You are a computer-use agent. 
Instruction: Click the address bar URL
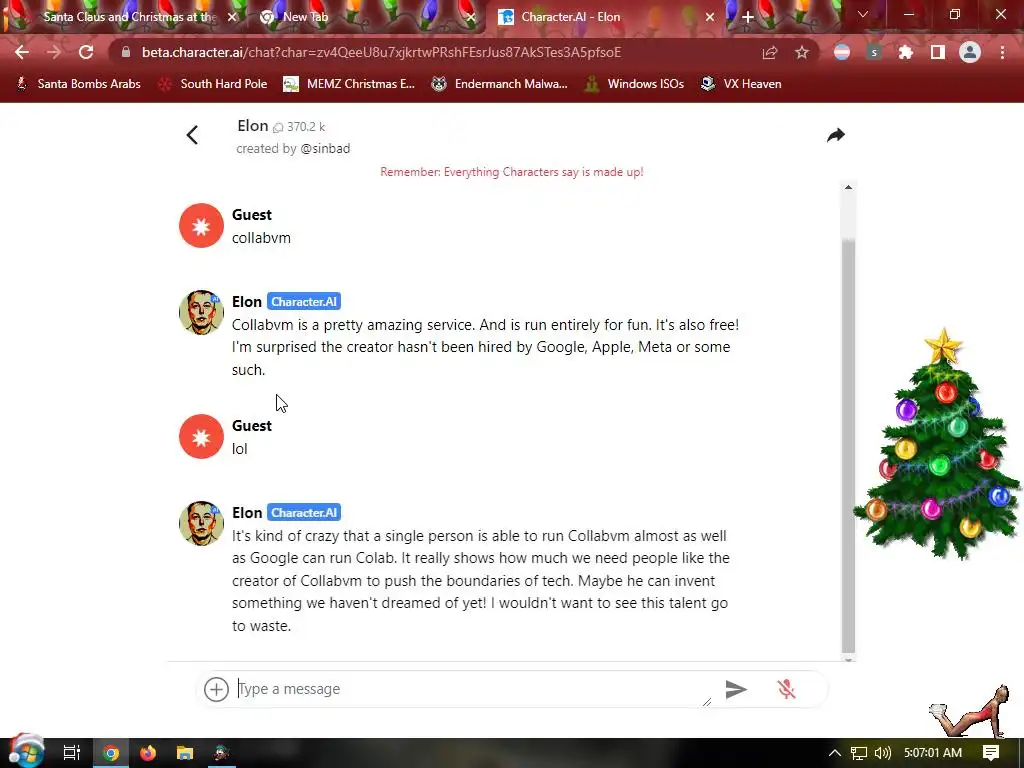[381, 52]
